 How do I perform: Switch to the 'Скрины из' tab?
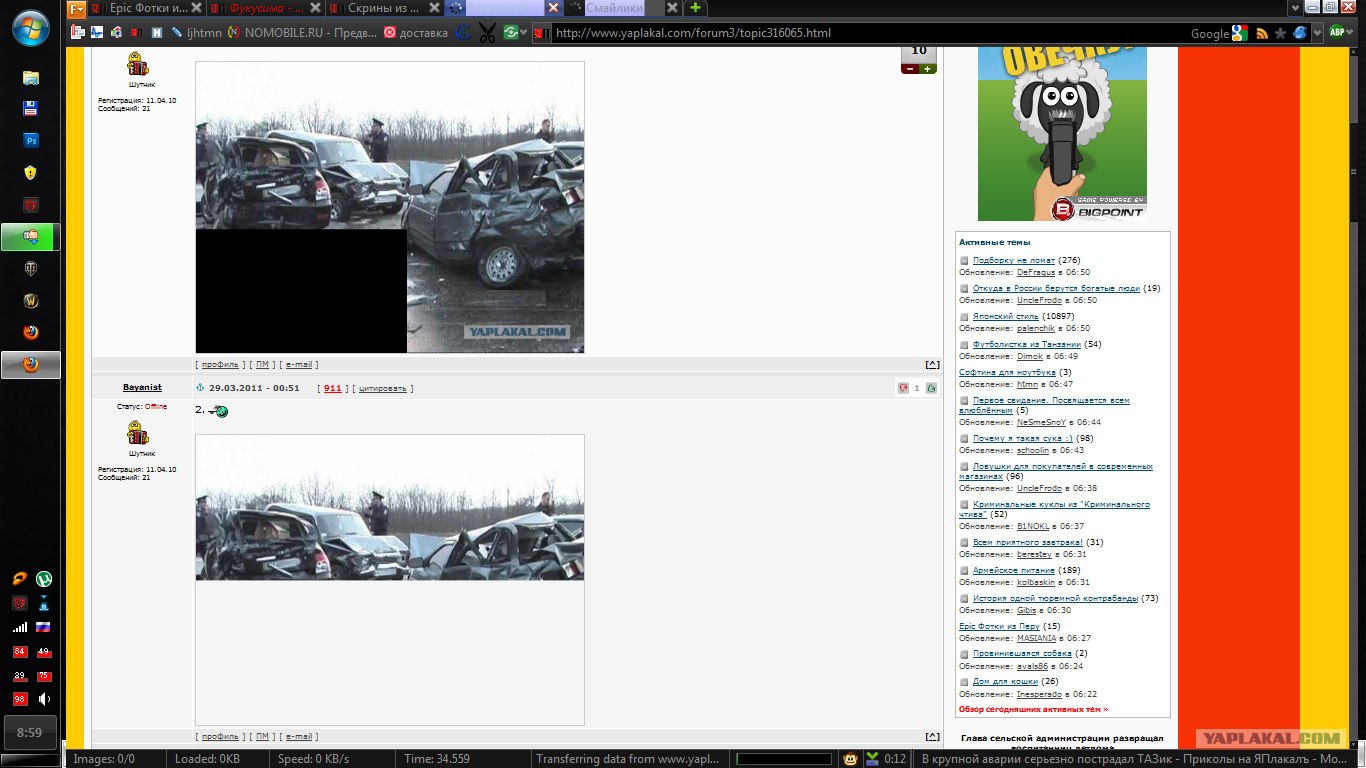pyautogui.click(x=384, y=8)
